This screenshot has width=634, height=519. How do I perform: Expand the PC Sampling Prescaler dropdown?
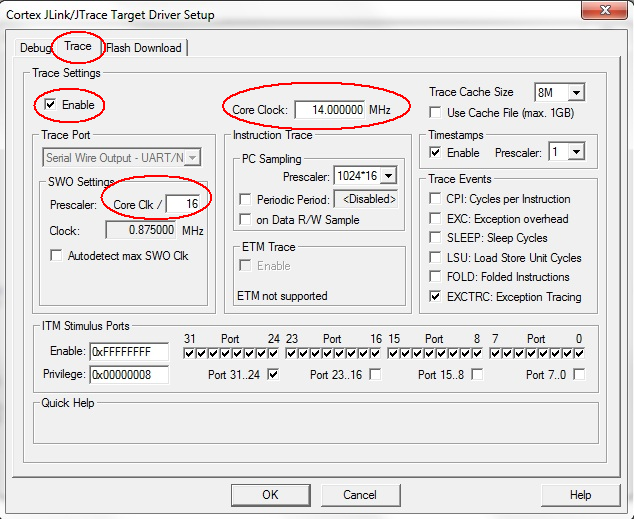pos(388,176)
